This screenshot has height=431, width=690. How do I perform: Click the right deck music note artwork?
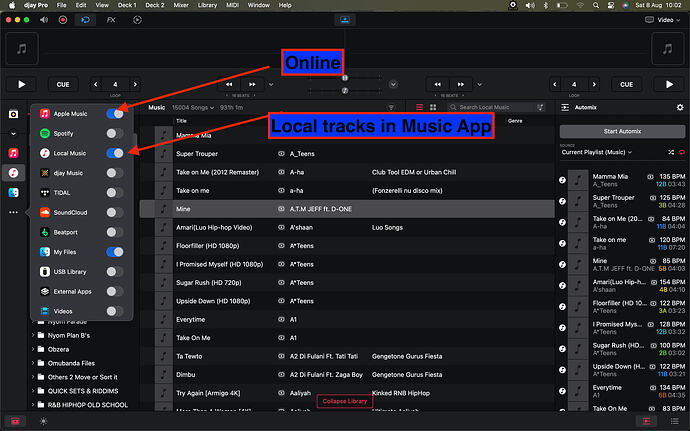[x=668, y=49]
